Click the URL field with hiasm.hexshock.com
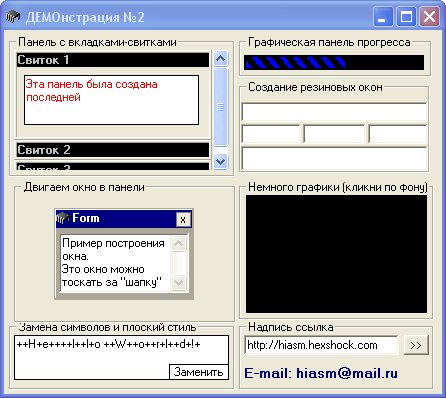446x398 pixels. pos(321,345)
